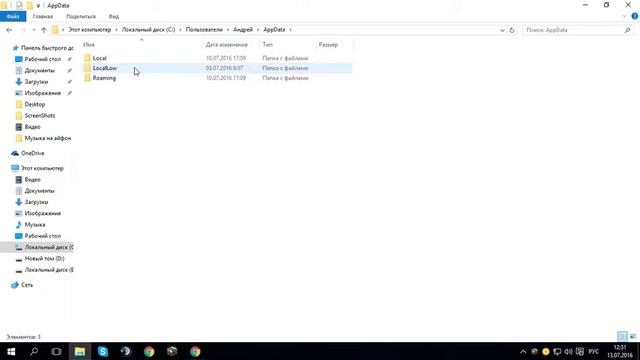This screenshot has width=640, height=360.
Task: Select Этот компьютер in navigation pane
Action: (42, 168)
